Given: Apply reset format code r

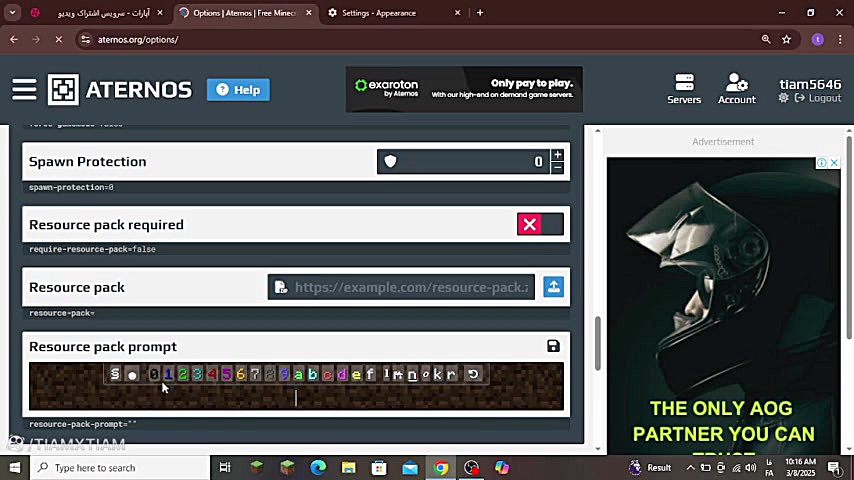Looking at the screenshot, I should coord(452,374).
